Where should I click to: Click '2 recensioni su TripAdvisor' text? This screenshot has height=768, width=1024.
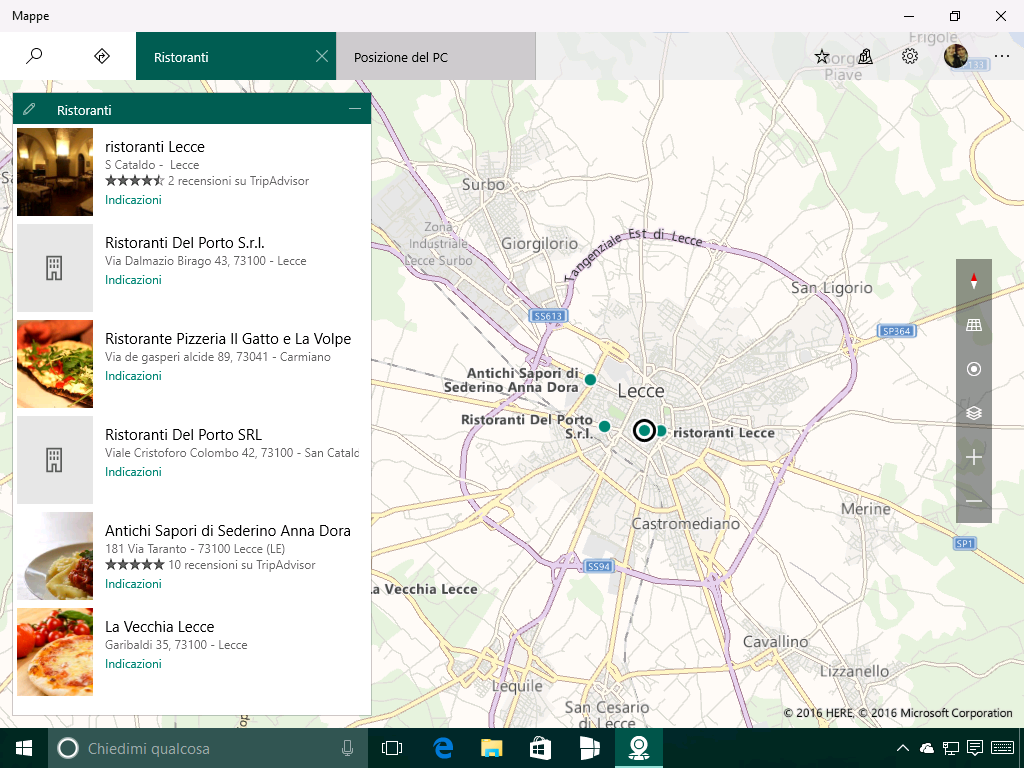point(238,181)
